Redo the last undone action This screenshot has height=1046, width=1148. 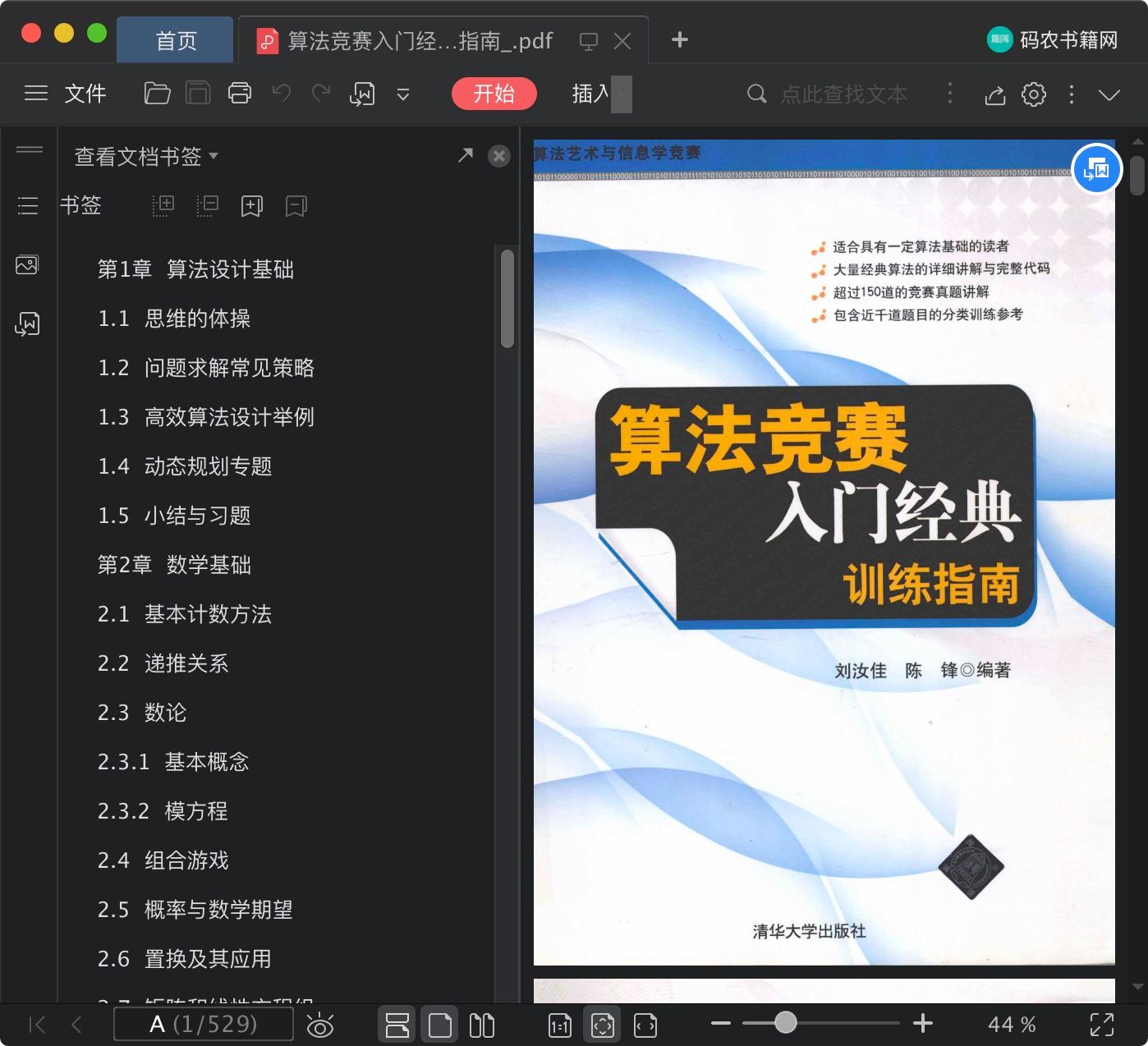(x=321, y=94)
